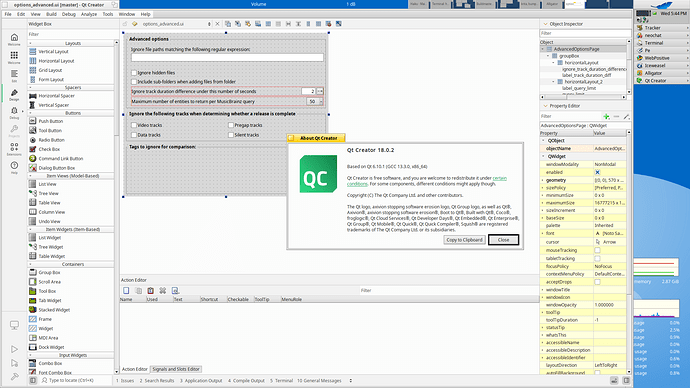Click the track duration seconds spin box
Screen dimensions: 690x388
point(312,92)
